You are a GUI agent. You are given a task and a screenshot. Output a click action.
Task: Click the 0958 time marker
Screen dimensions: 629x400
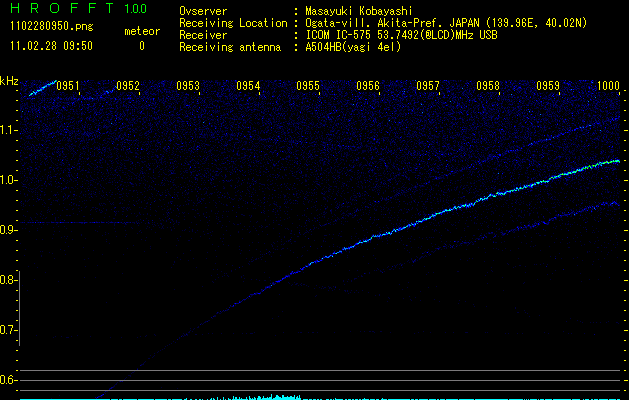488,86
